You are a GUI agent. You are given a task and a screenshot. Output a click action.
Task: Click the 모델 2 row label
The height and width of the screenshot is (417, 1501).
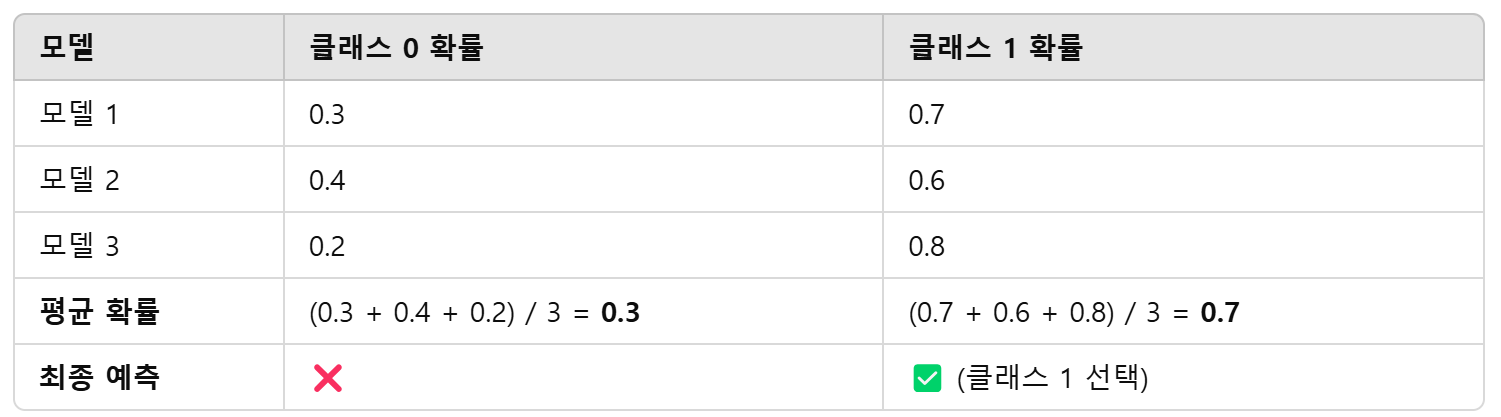point(80,180)
